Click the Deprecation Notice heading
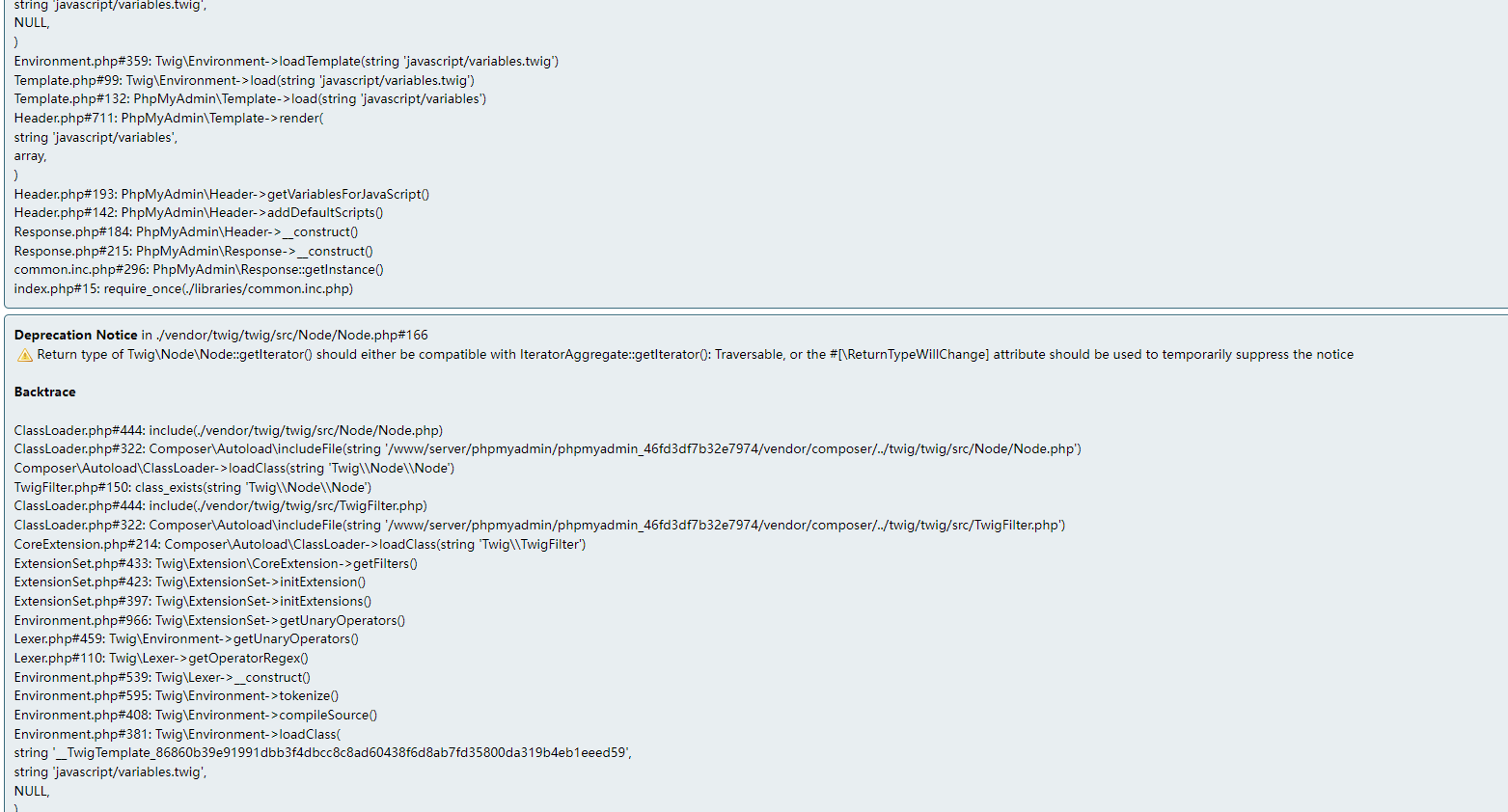Image resolution: width=1508 pixels, height=812 pixels. click(76, 335)
